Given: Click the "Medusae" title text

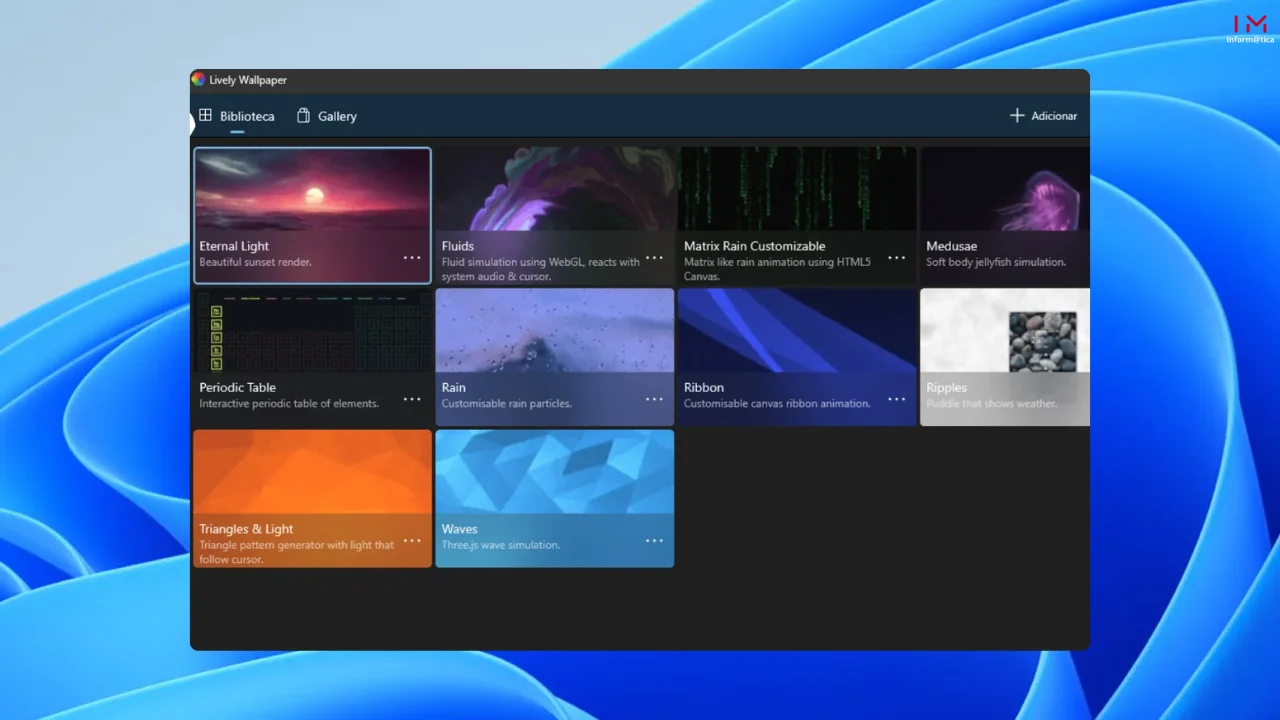Looking at the screenshot, I should click(x=952, y=246).
